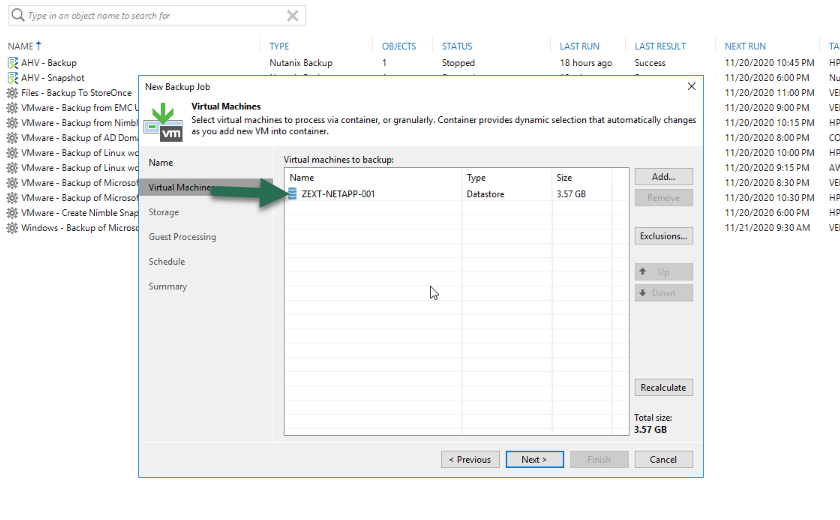The height and width of the screenshot is (520, 840).
Task: Select the AHV - Snapshot job row
Action: pyautogui.click(x=52, y=78)
